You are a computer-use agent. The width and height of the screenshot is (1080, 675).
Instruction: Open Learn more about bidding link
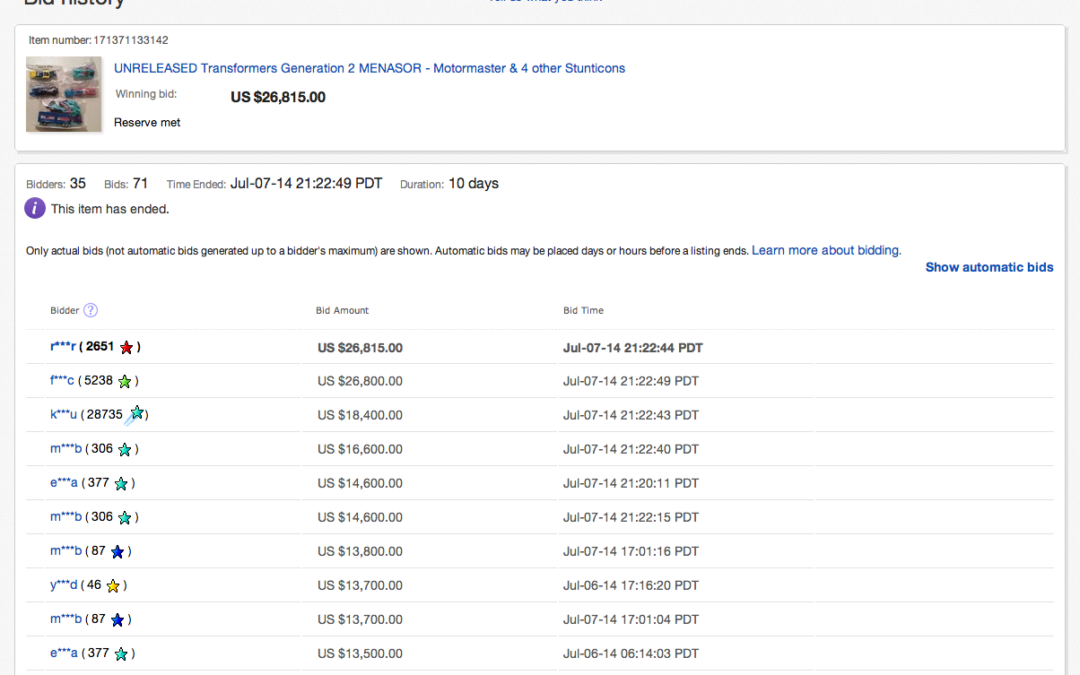coord(825,250)
